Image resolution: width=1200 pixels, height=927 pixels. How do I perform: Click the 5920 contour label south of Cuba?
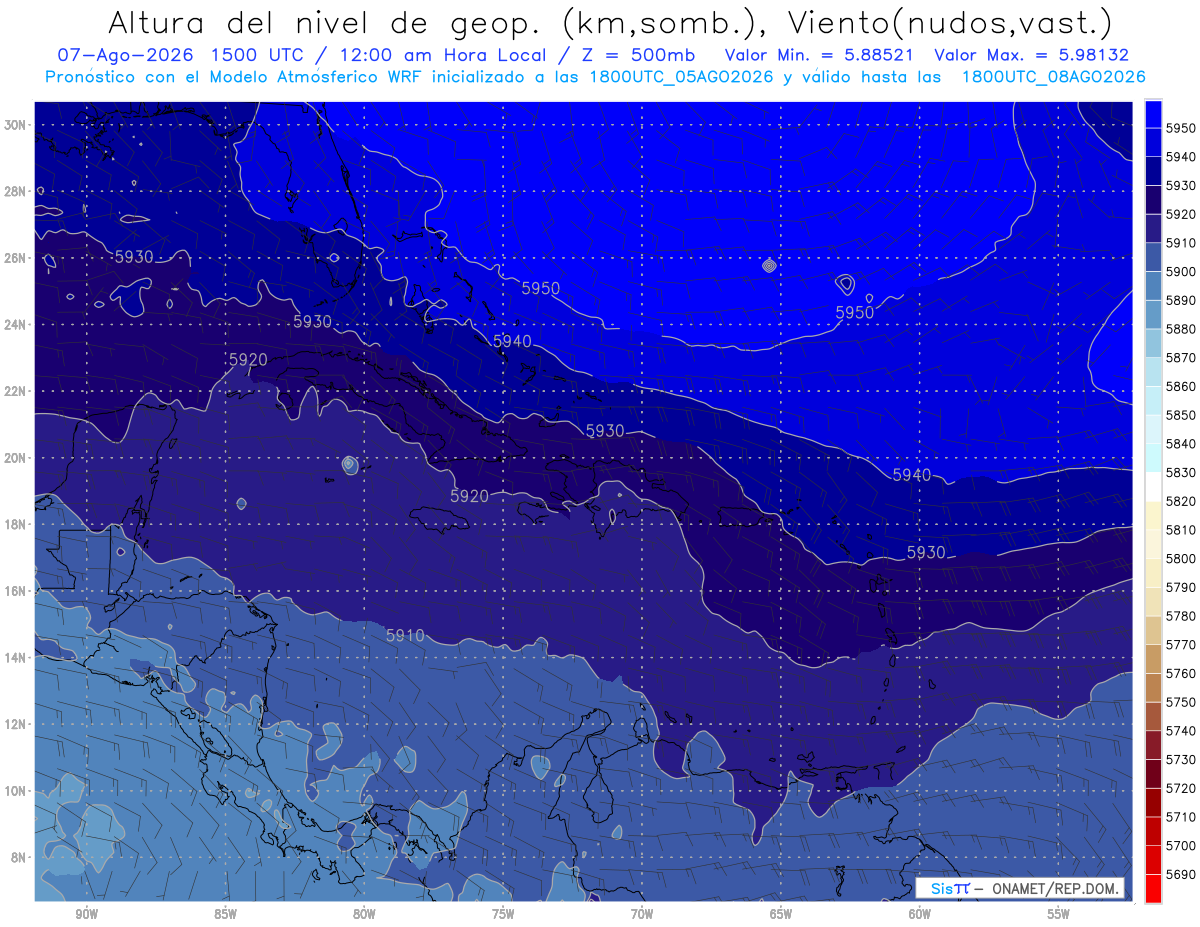[x=469, y=496]
